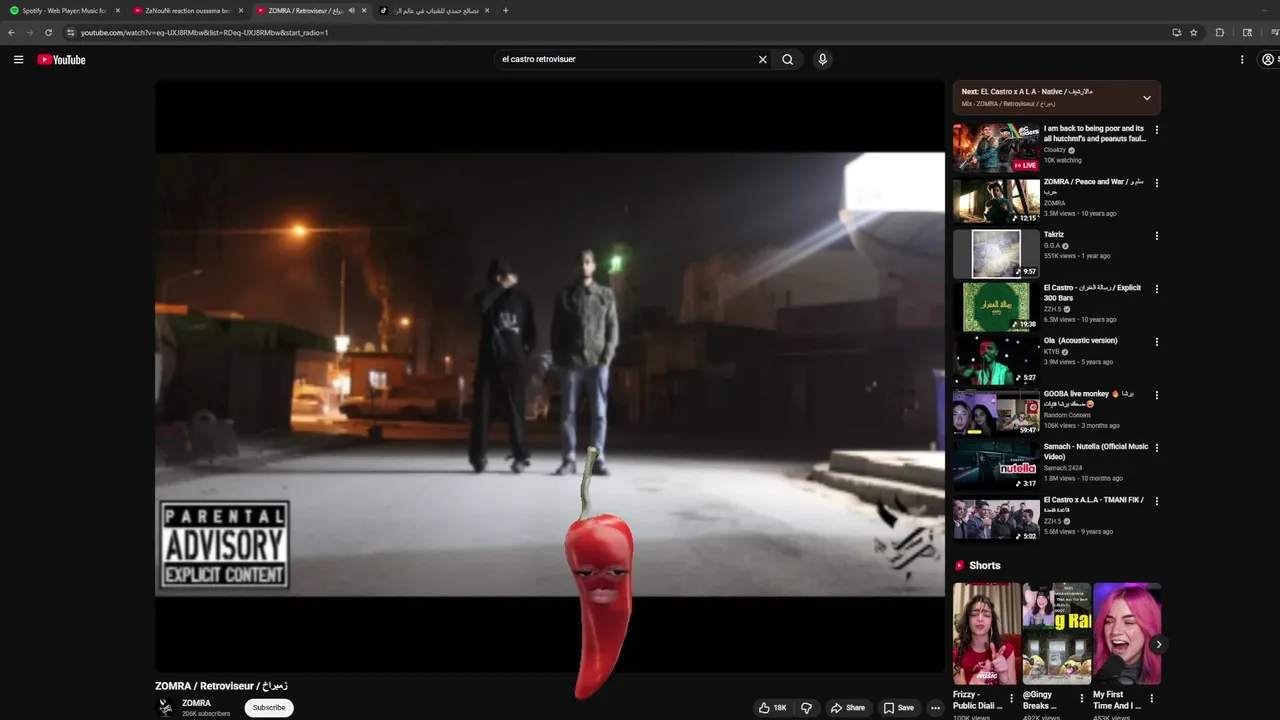This screenshot has width=1280, height=720.
Task: Click the browser forward arrow
Action: click(x=29, y=32)
